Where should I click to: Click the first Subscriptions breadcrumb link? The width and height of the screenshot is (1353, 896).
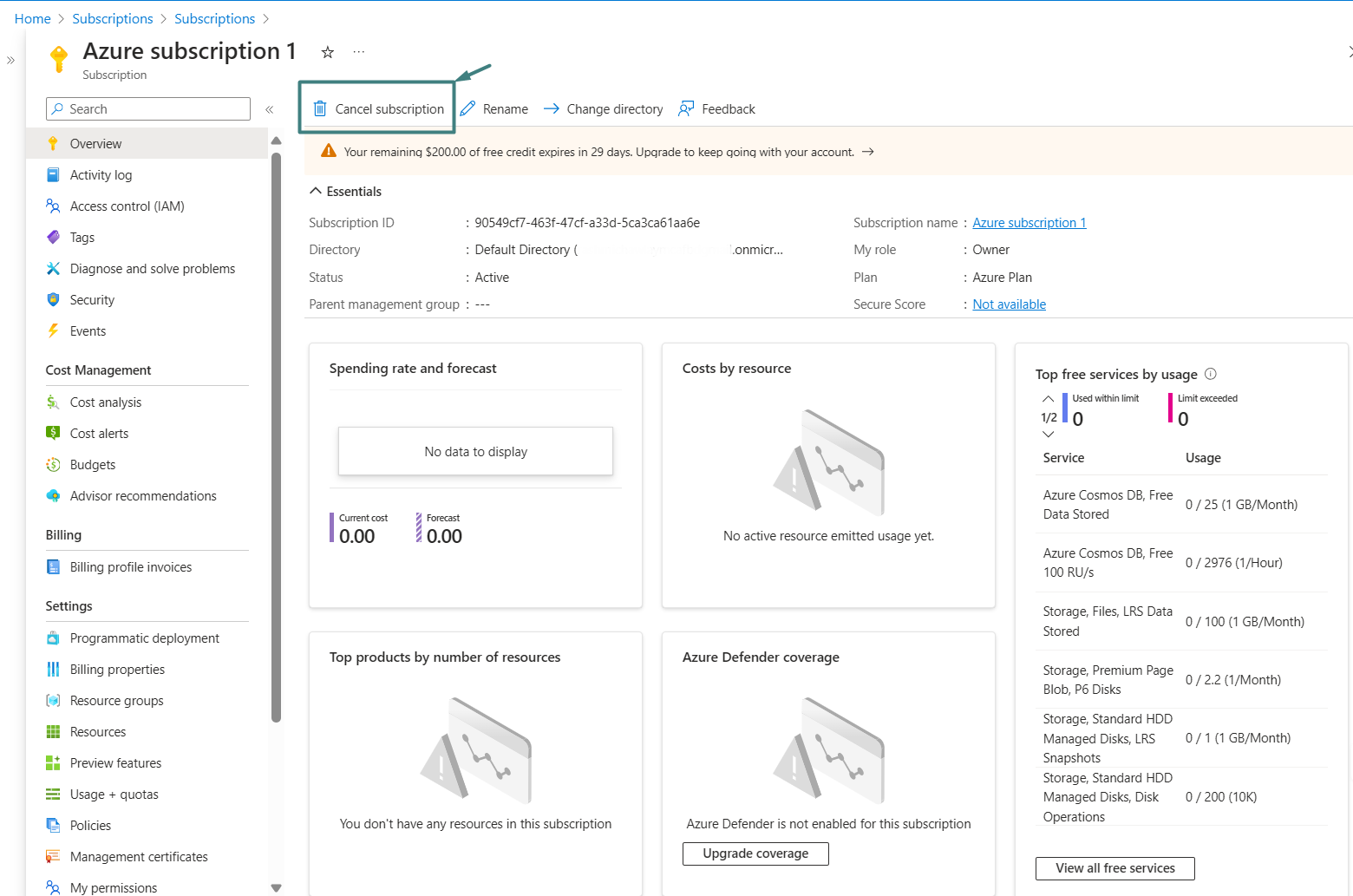click(113, 18)
